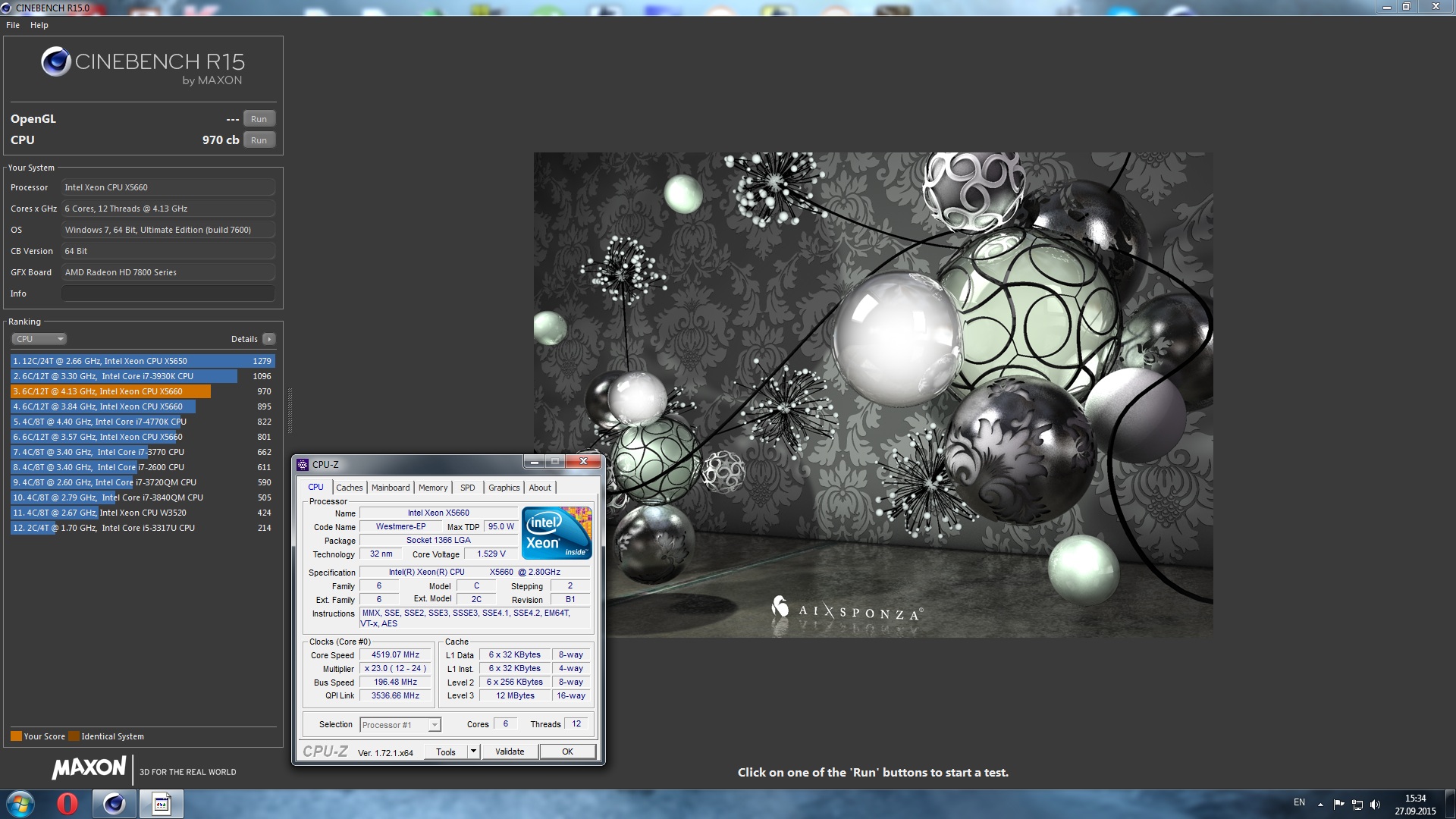Click the Cinebench R15 logo sphere icon
Image resolution: width=1456 pixels, height=819 pixels.
coord(55,61)
